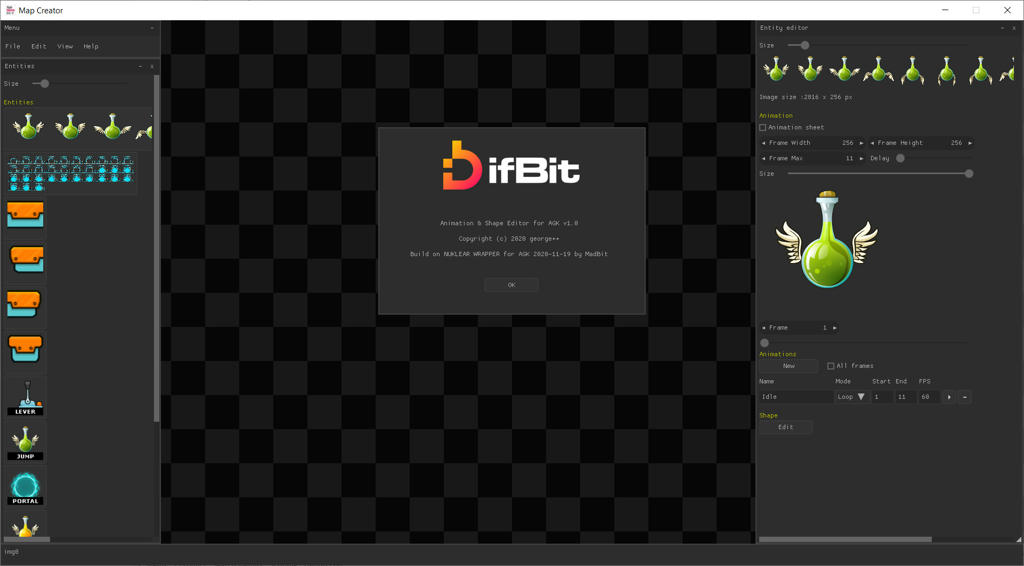Click the Copyright (c) 2020 george++ text
The width and height of the screenshot is (1024, 566).
509,239
